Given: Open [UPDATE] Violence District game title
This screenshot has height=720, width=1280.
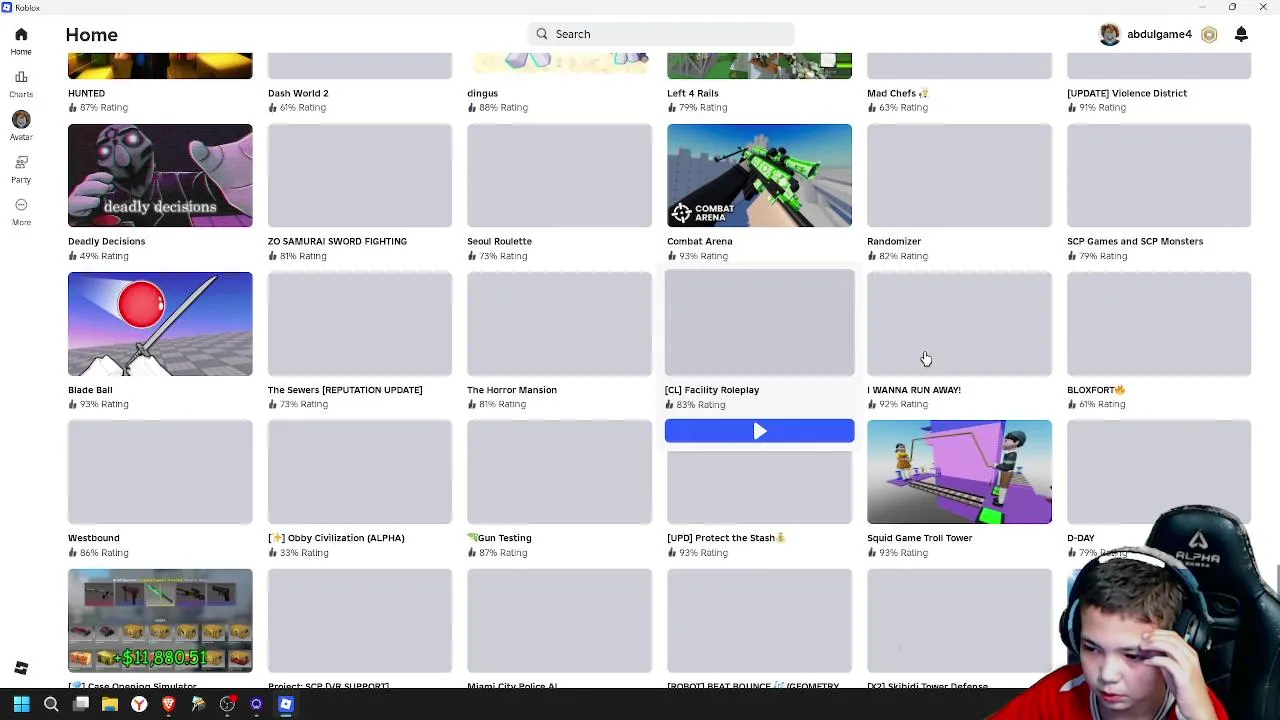Looking at the screenshot, I should [x=1127, y=93].
